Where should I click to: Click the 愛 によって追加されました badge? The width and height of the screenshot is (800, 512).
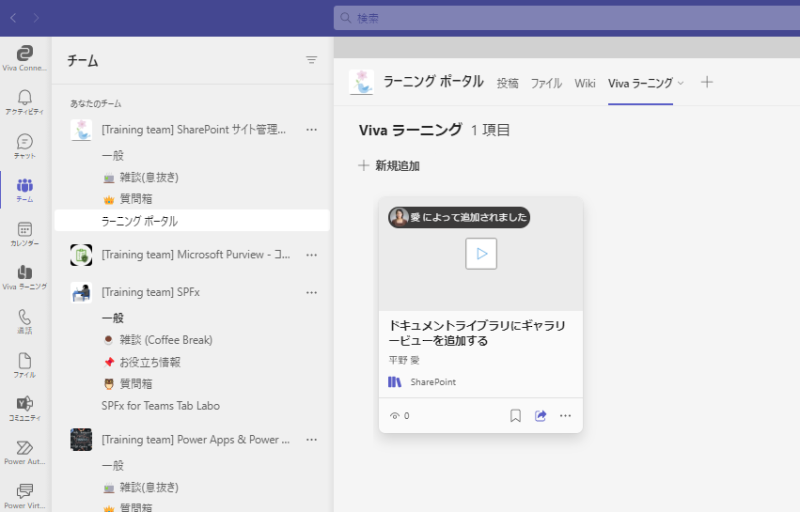point(459,217)
